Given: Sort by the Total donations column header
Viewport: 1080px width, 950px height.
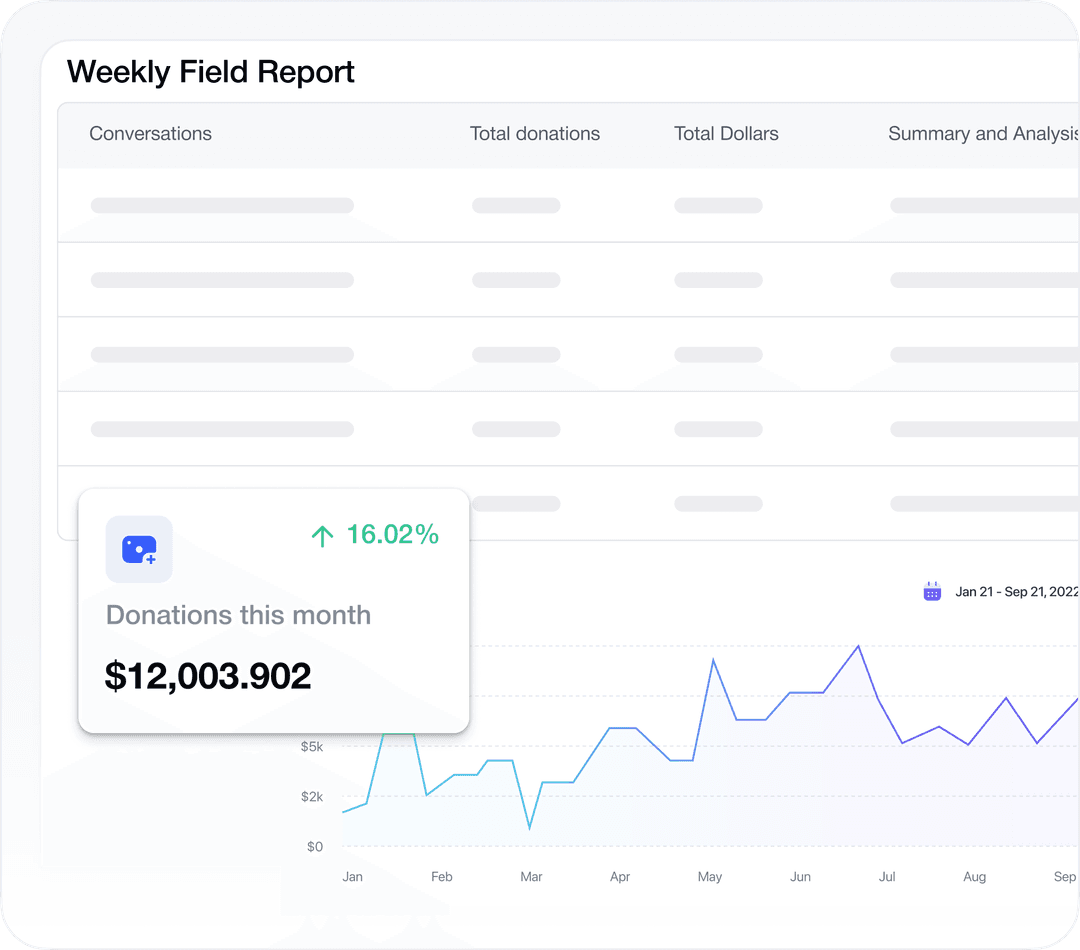Looking at the screenshot, I should coord(535,134).
